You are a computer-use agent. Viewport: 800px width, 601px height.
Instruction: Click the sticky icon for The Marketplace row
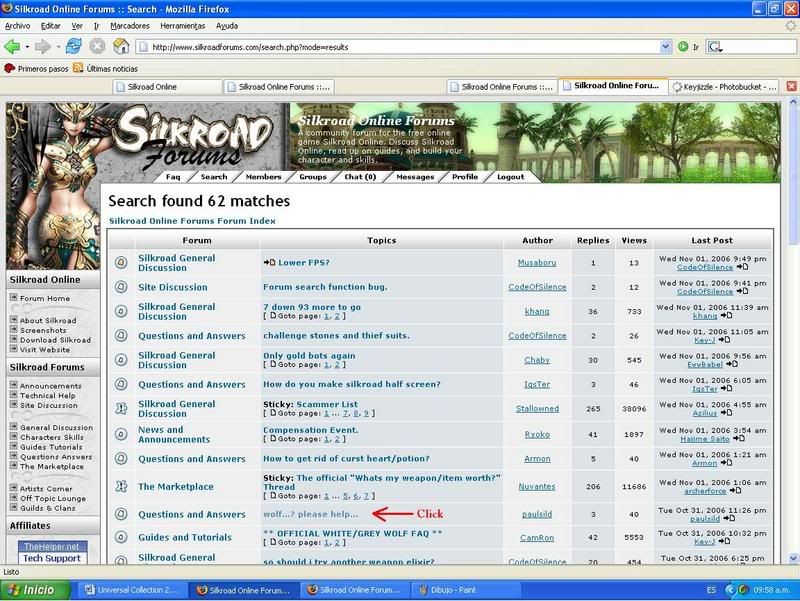click(x=121, y=486)
